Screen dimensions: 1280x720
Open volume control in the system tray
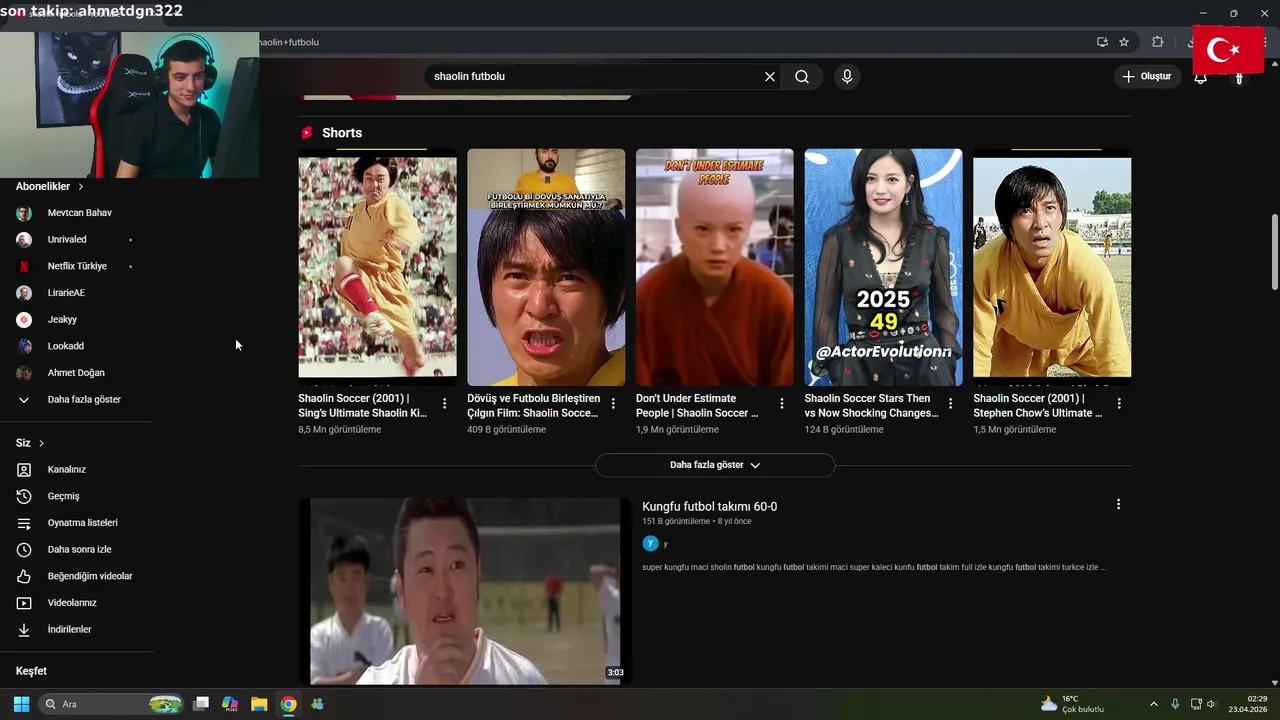point(1210,704)
